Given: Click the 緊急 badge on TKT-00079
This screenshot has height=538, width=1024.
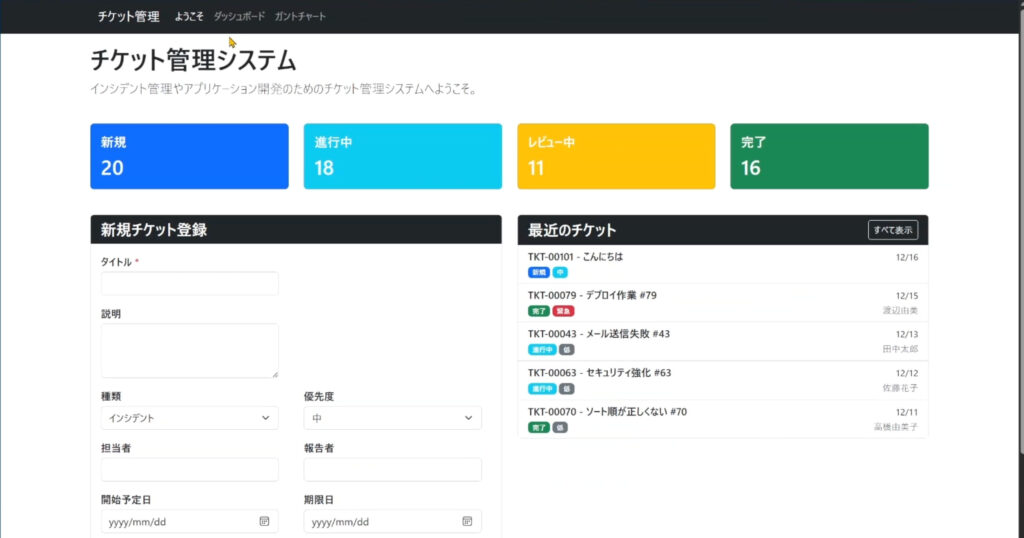Looking at the screenshot, I should pyautogui.click(x=564, y=311).
